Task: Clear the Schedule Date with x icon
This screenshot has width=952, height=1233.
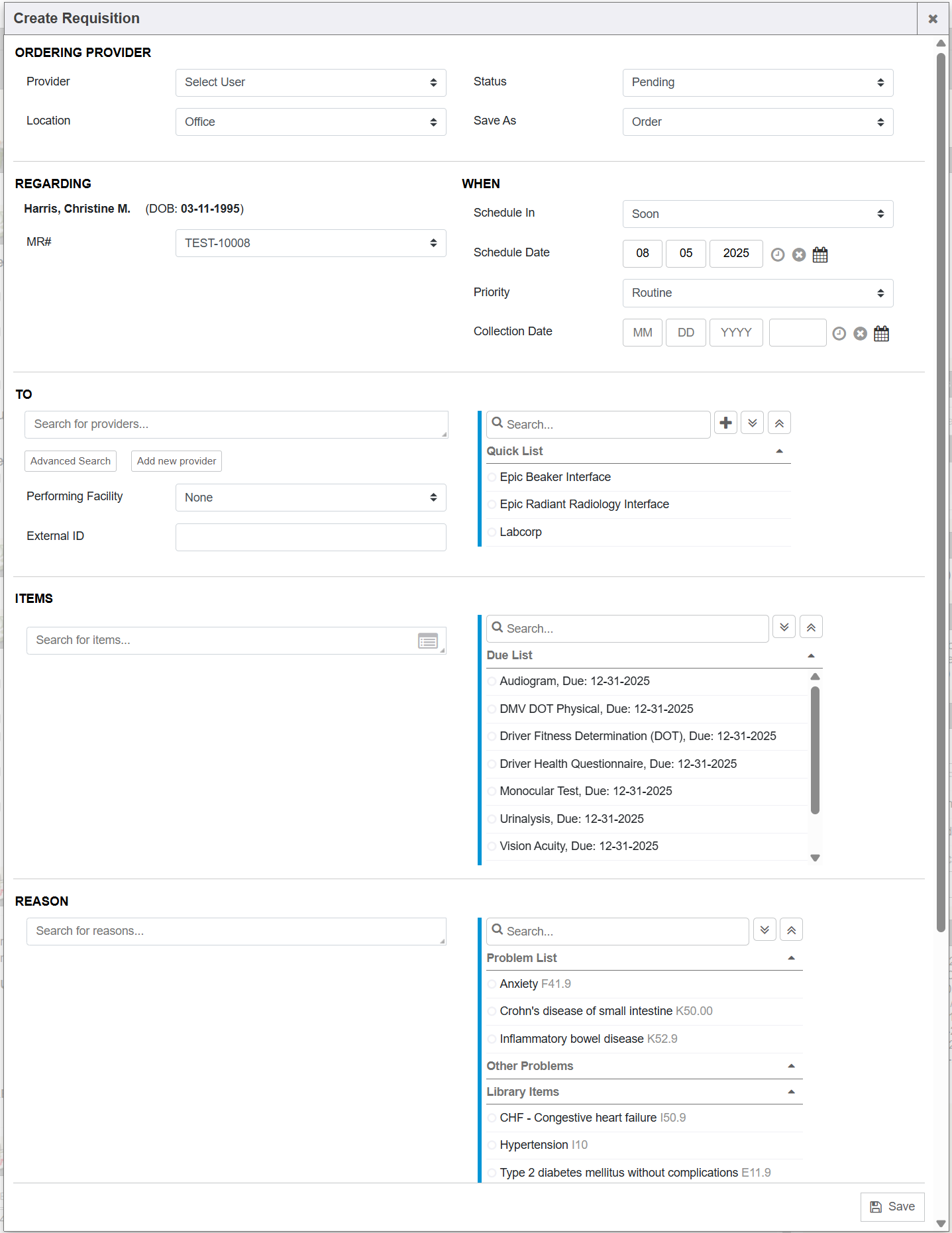Action: pyautogui.click(x=798, y=254)
